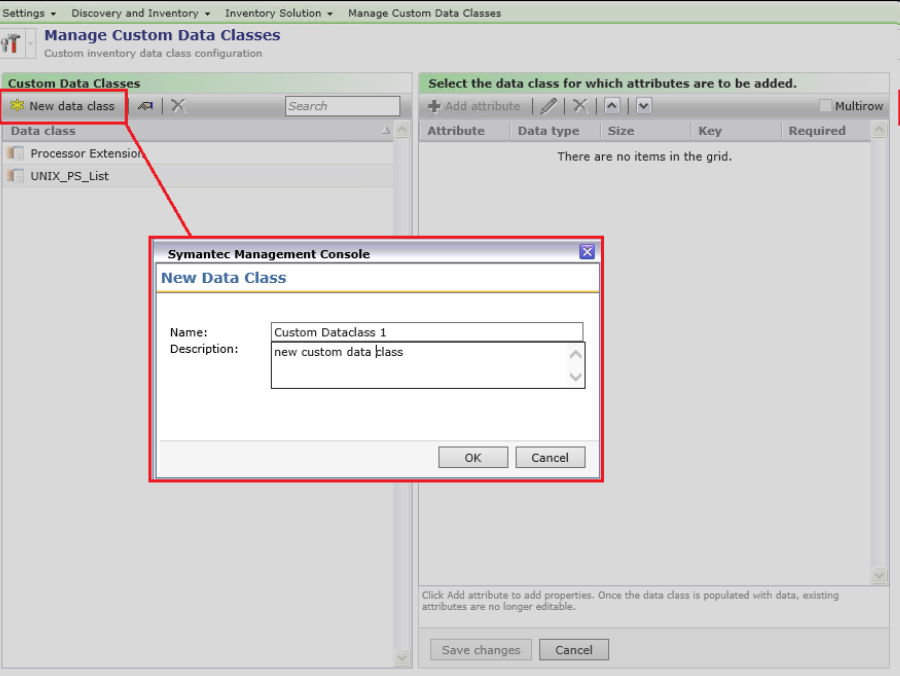Click the Name input field
This screenshot has width=900, height=676.
[x=426, y=332]
